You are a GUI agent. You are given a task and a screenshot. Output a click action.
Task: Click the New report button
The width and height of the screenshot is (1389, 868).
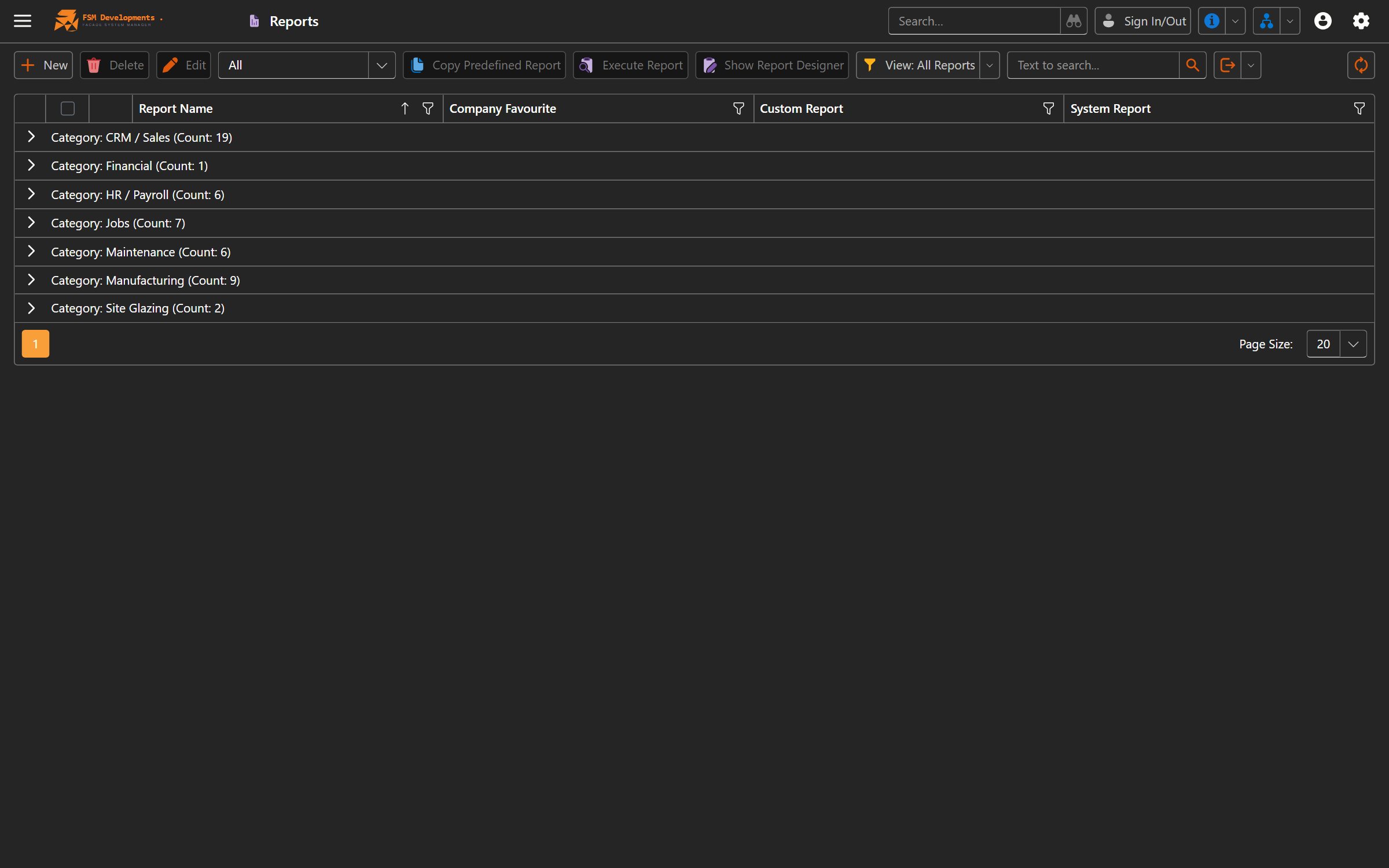click(x=43, y=65)
